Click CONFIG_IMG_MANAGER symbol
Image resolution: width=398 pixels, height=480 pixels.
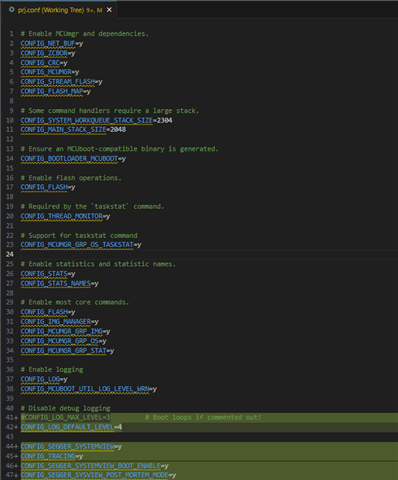[56, 322]
